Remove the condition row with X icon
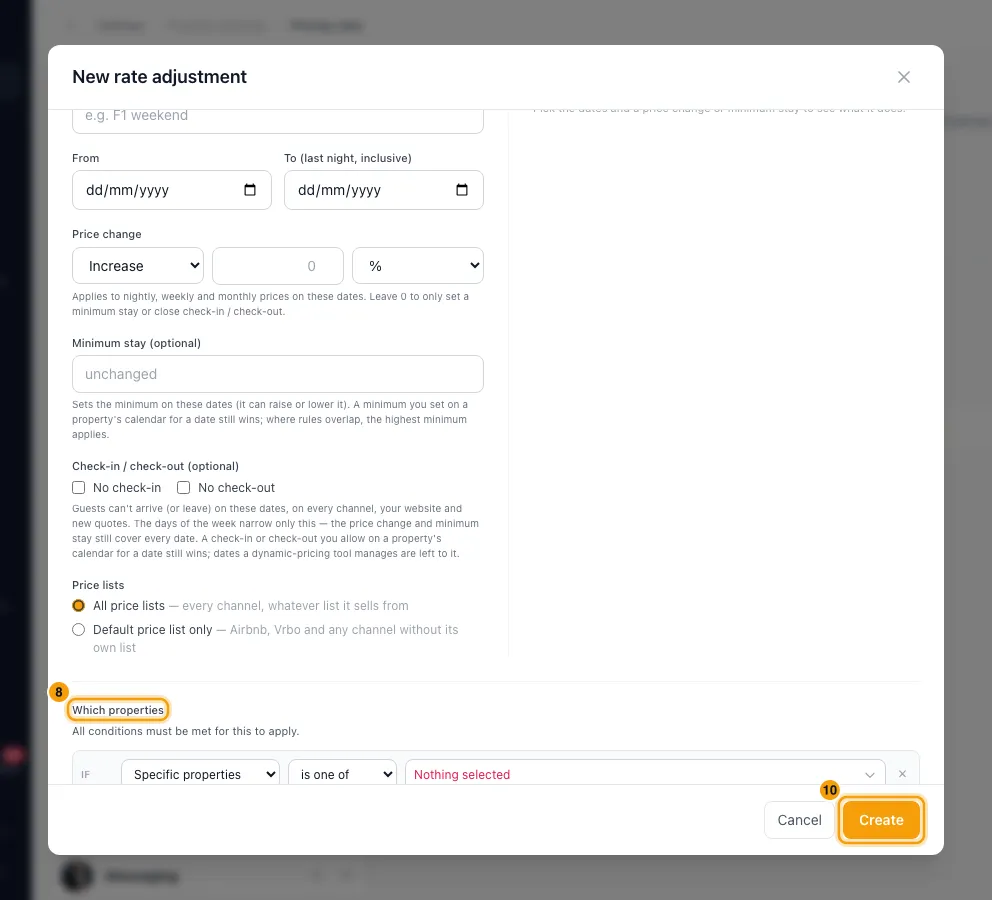 [x=902, y=774]
